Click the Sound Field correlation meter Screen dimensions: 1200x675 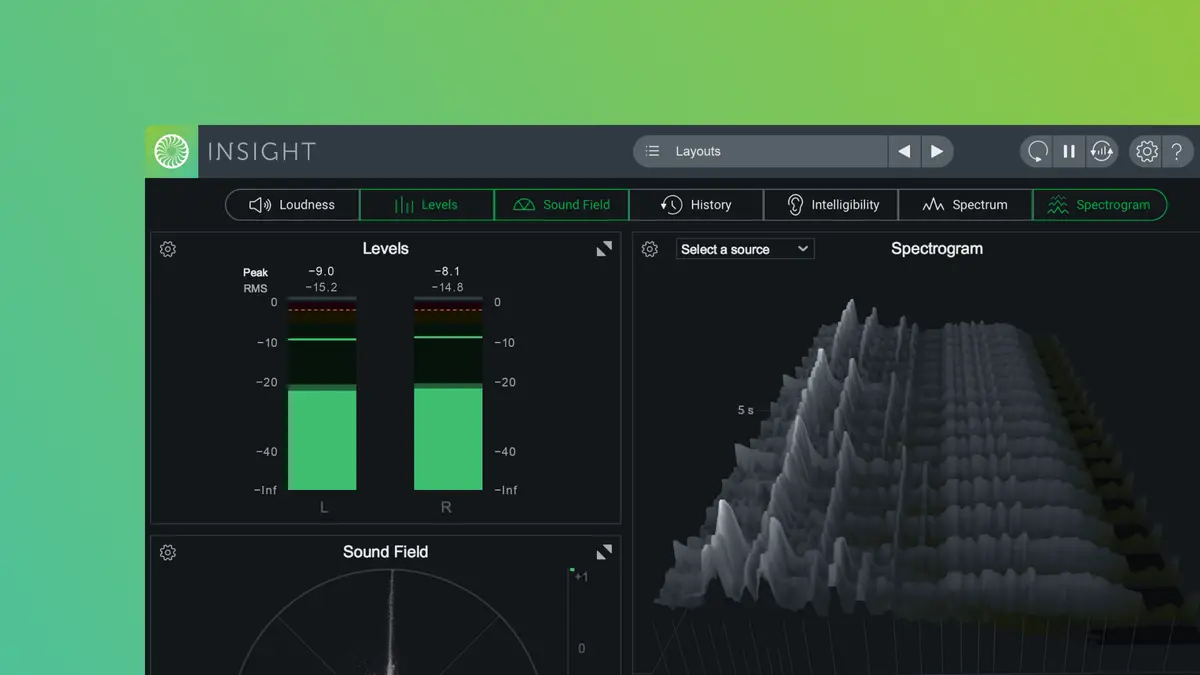pyautogui.click(x=572, y=622)
